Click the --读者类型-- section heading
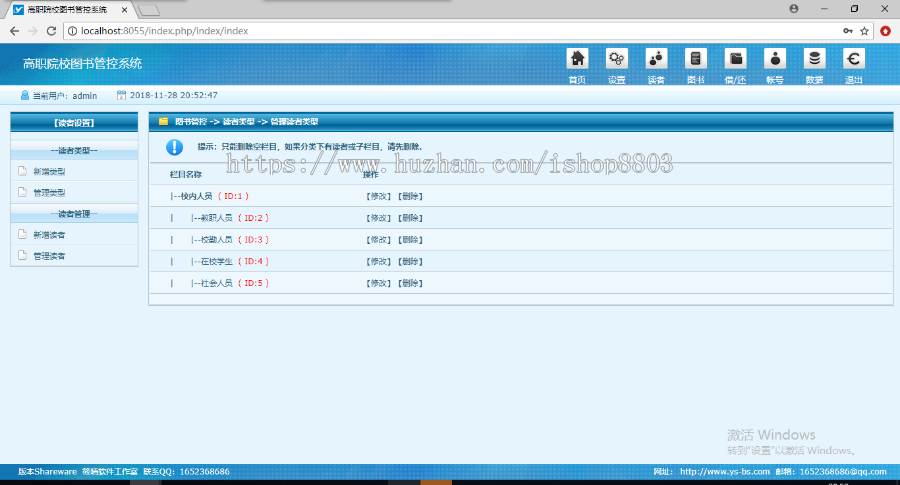This screenshot has width=900, height=485. [74, 150]
